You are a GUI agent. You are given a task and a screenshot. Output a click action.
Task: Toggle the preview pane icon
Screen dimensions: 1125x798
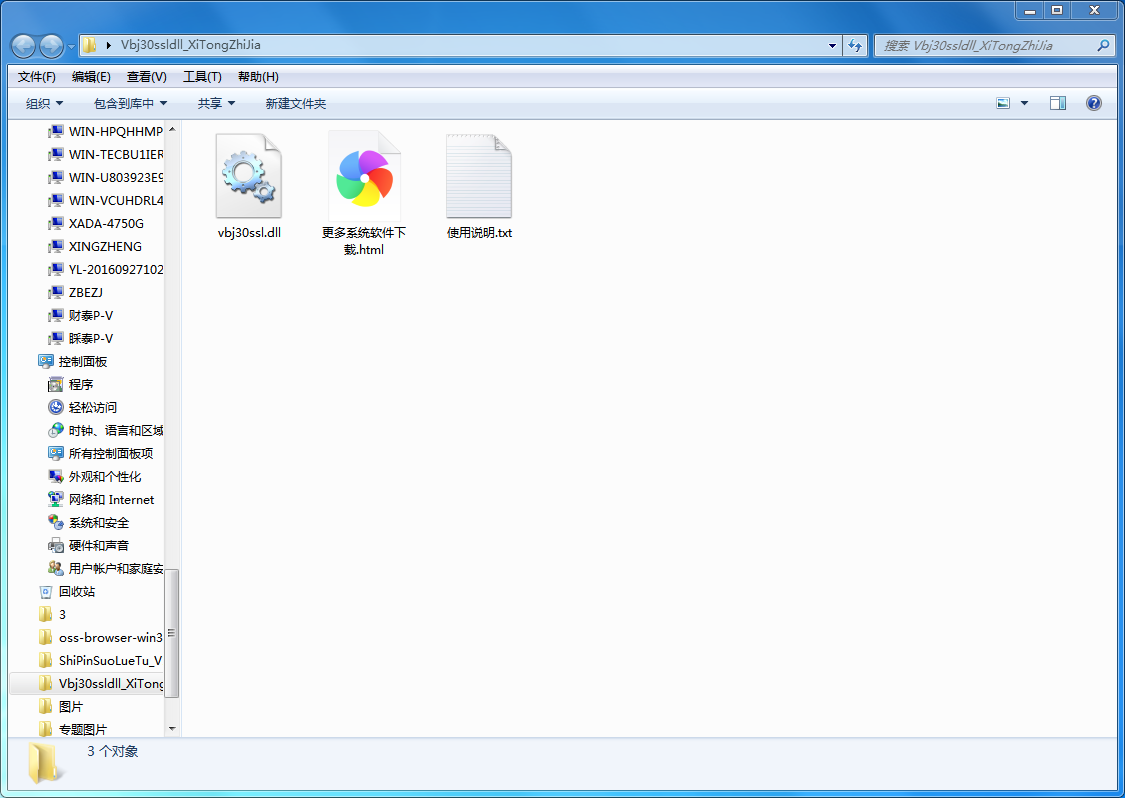[1058, 103]
